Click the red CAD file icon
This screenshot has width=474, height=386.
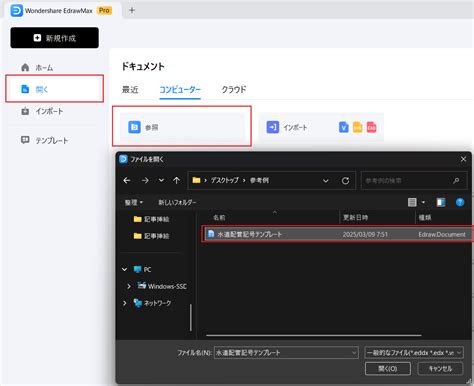point(372,127)
